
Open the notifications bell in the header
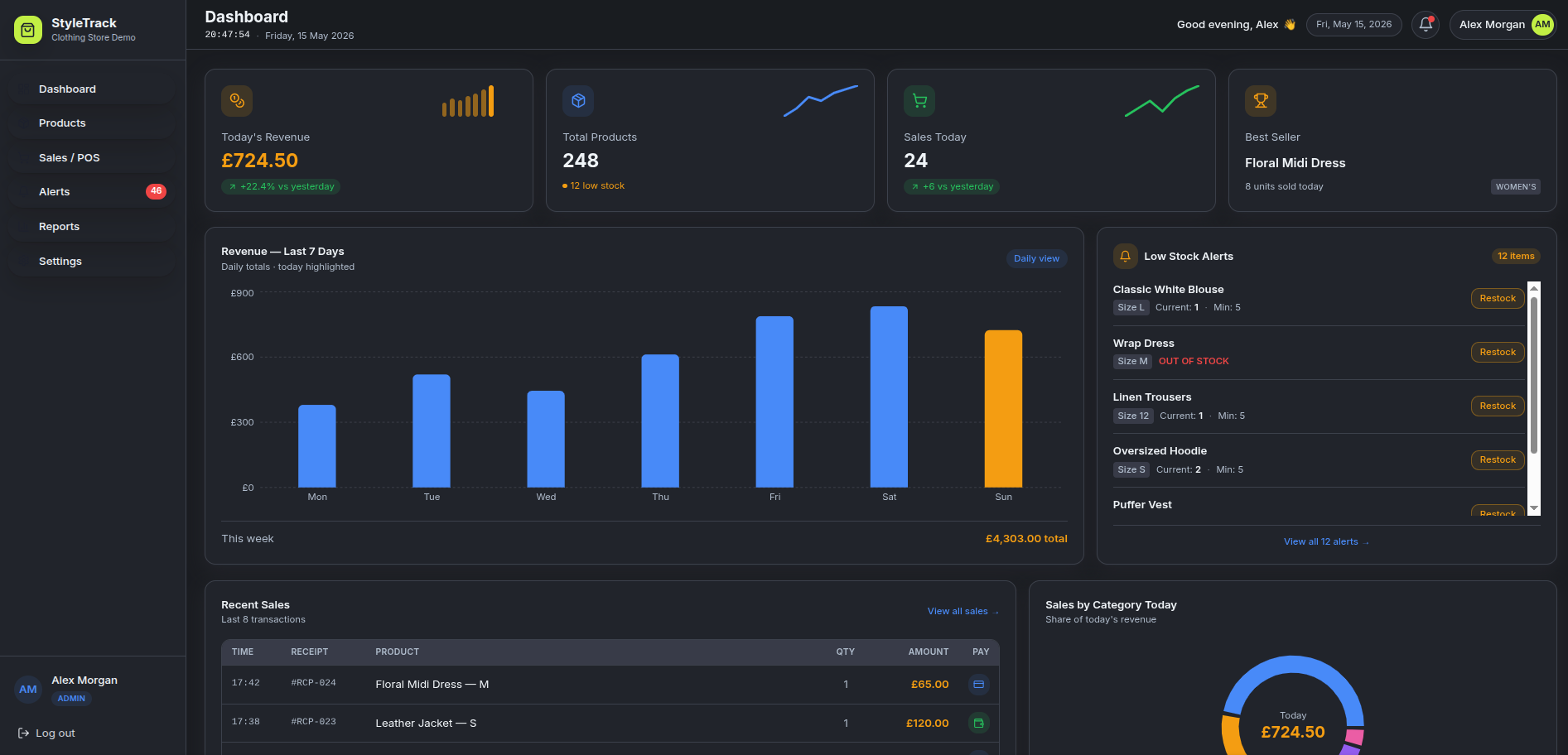(1426, 25)
